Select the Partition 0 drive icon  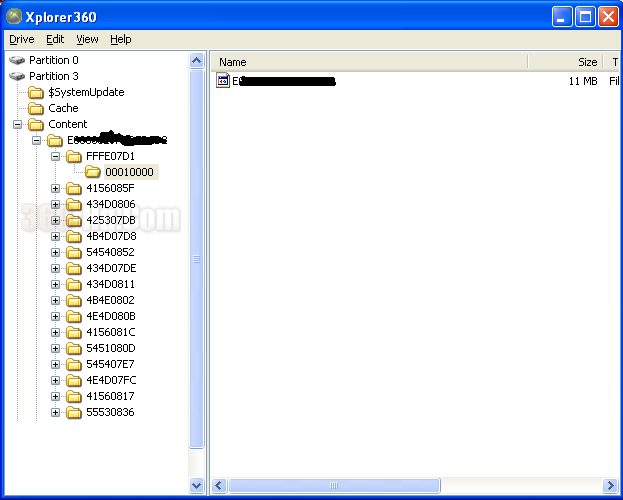(x=17, y=60)
